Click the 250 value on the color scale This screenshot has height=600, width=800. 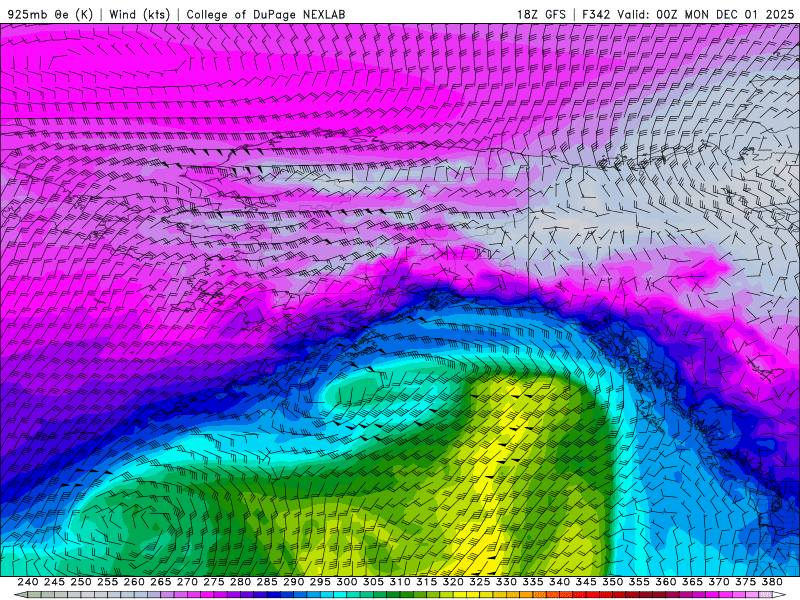(81, 582)
